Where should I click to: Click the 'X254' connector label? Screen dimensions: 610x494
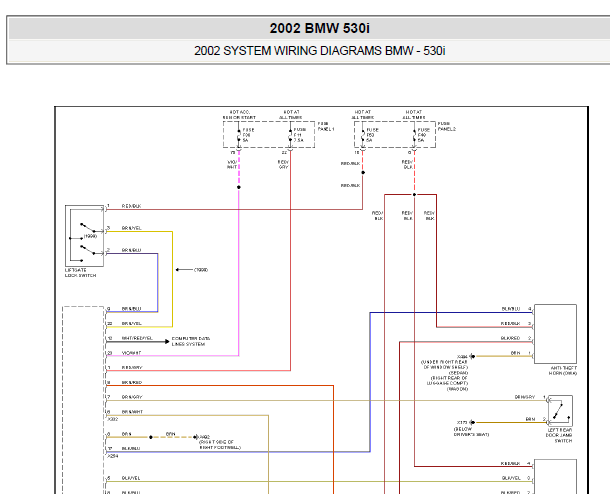click(x=112, y=455)
